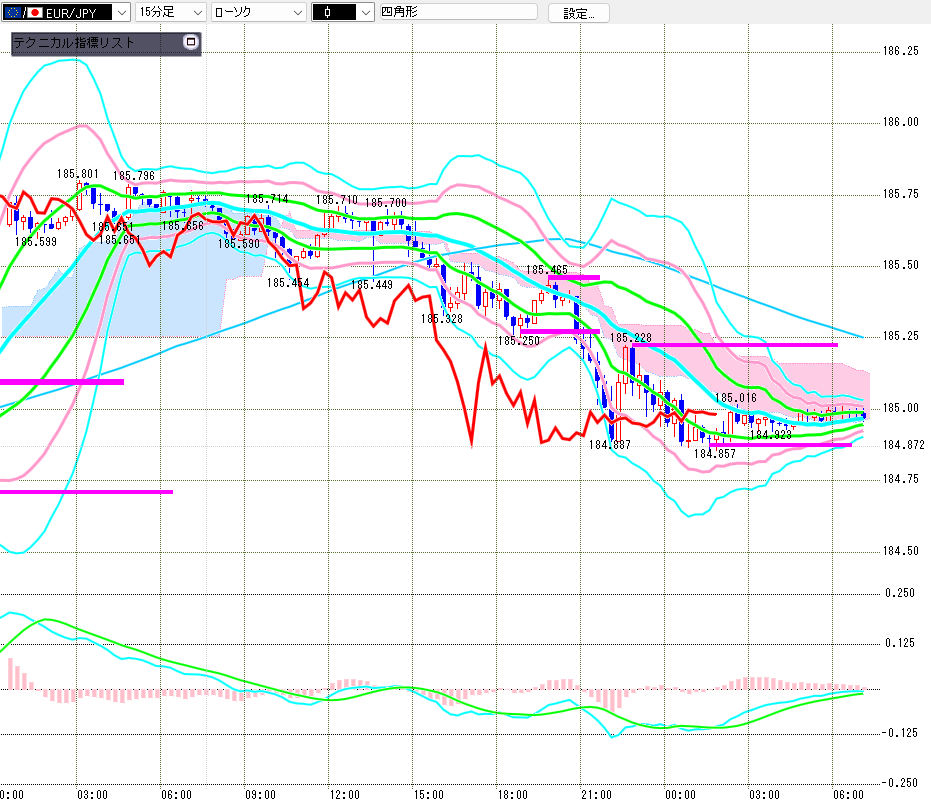The image size is (931, 802).
Task: Click the 184.872 current price label
Action: point(903,445)
